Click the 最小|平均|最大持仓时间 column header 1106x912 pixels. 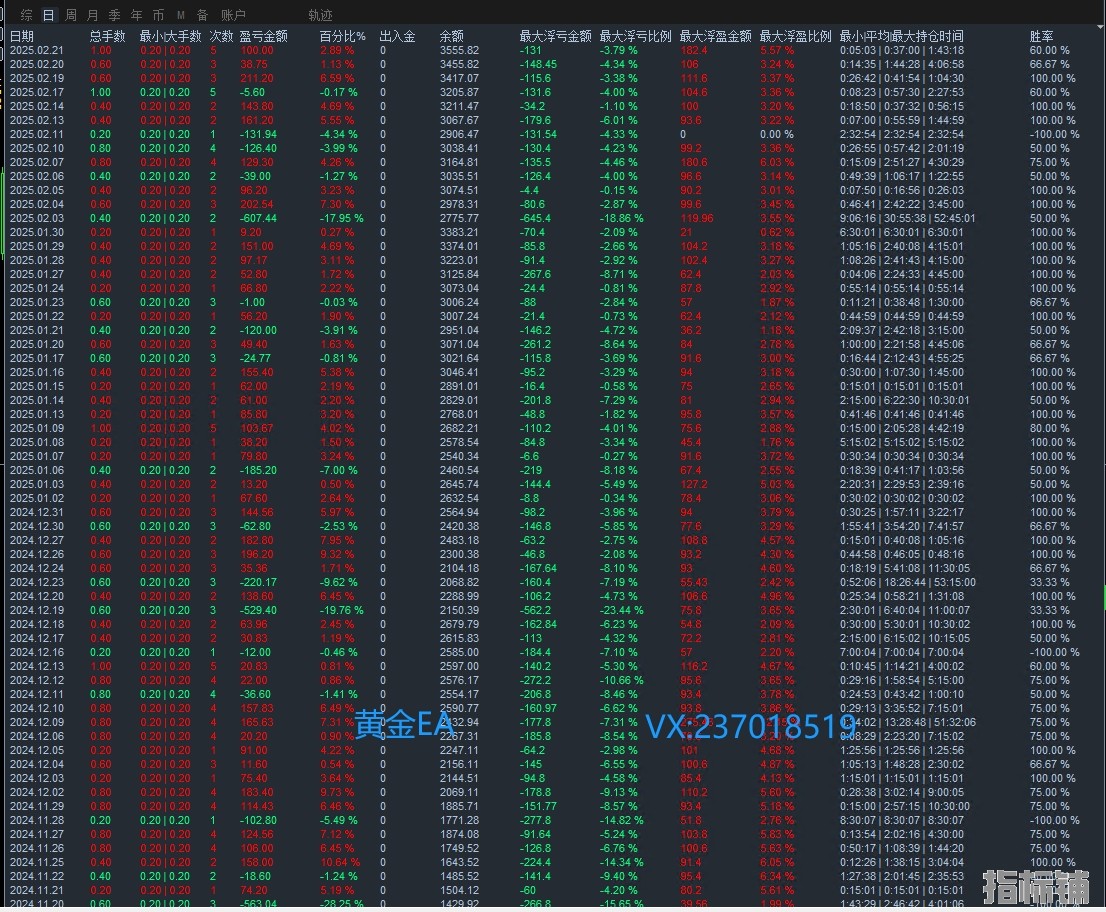pos(901,36)
